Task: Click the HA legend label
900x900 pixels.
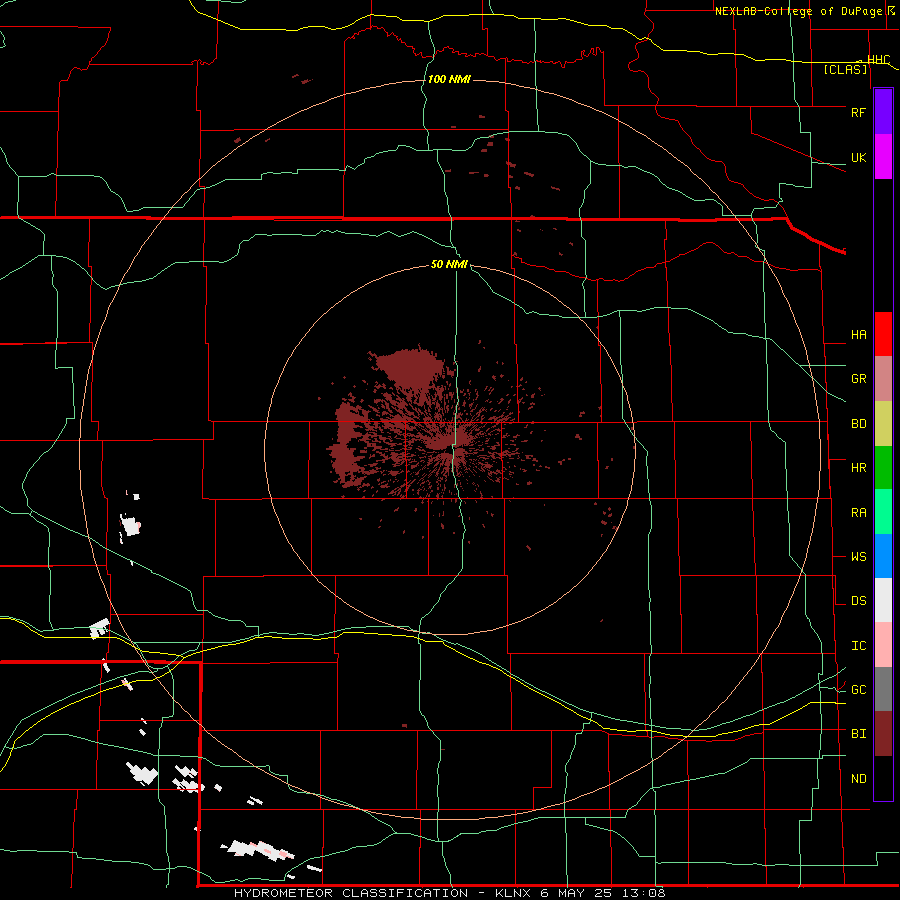Action: 858,335
